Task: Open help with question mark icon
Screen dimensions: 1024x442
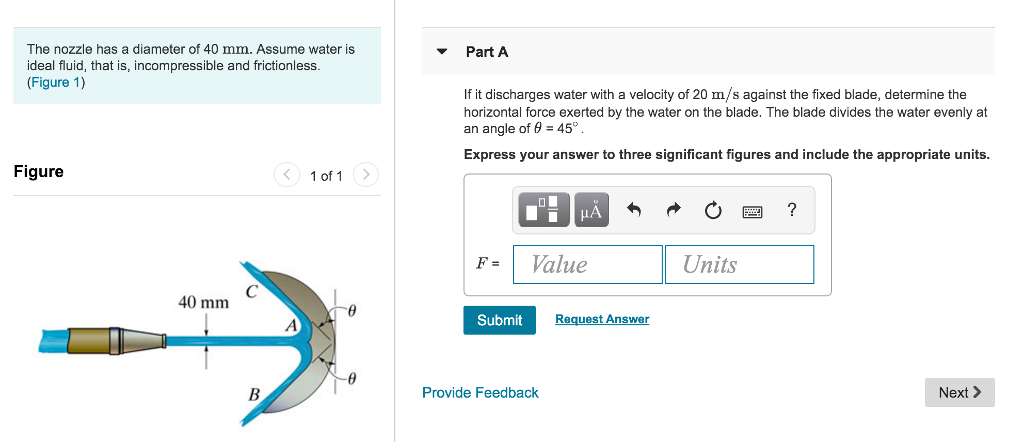Action: [792, 210]
